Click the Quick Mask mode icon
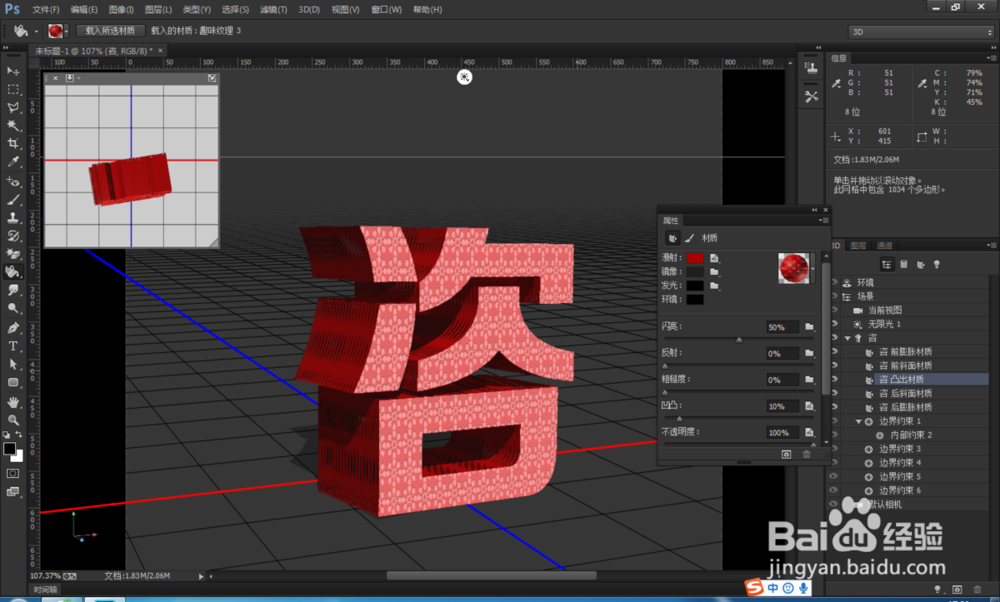This screenshot has width=1000, height=602. [x=14, y=472]
